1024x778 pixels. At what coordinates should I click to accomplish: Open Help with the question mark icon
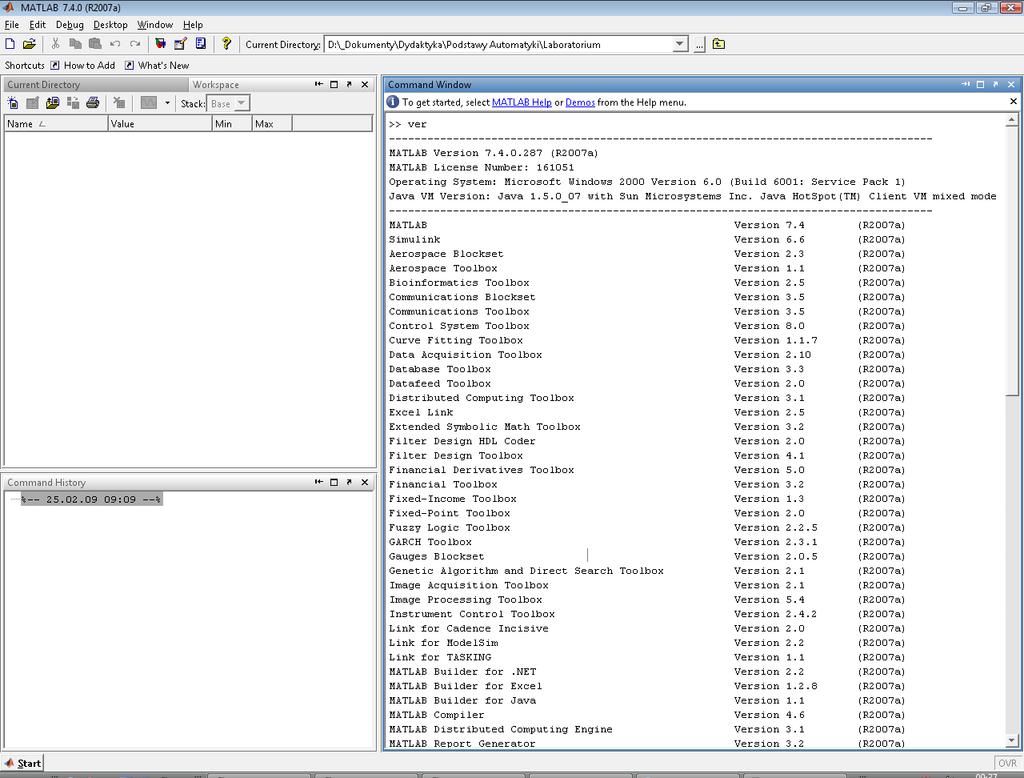226,44
